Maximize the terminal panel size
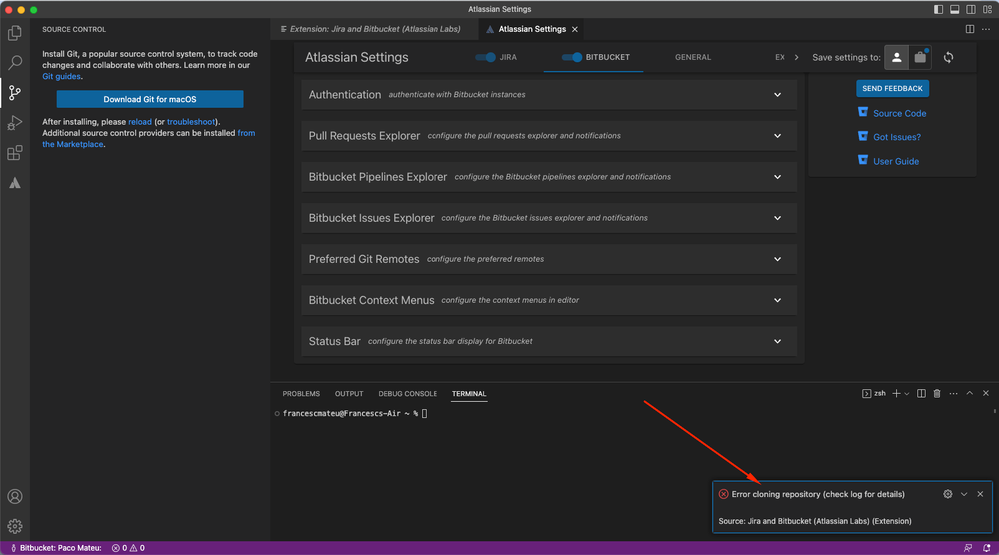Viewport: 999px width, 555px height. coord(970,394)
